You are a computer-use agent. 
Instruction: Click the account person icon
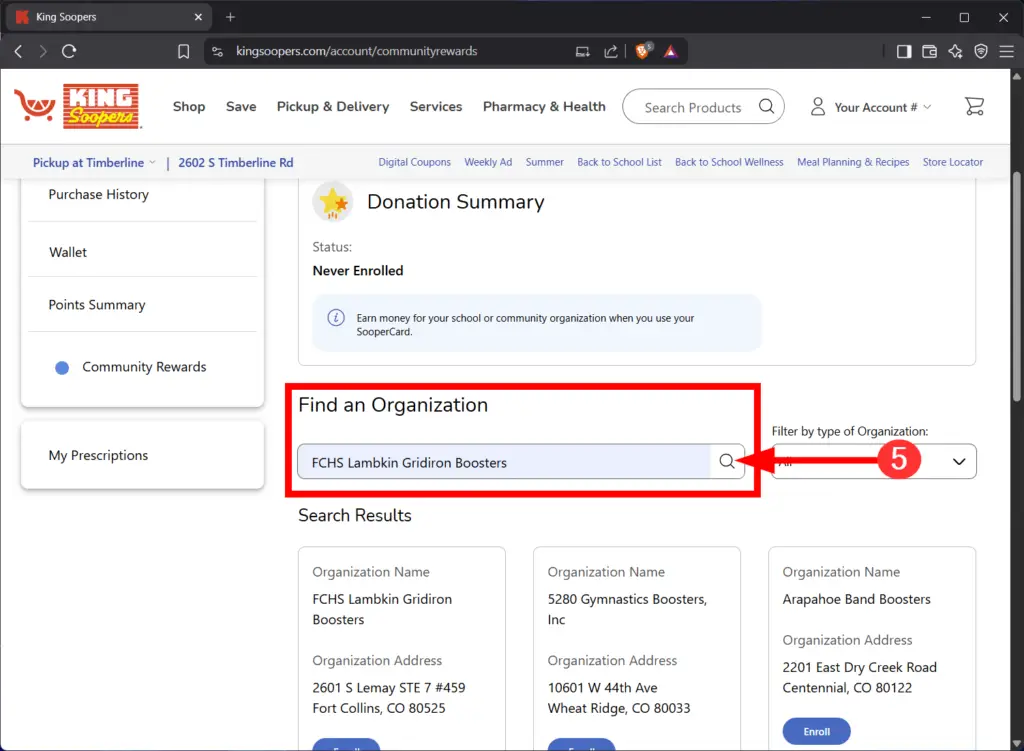[818, 106]
